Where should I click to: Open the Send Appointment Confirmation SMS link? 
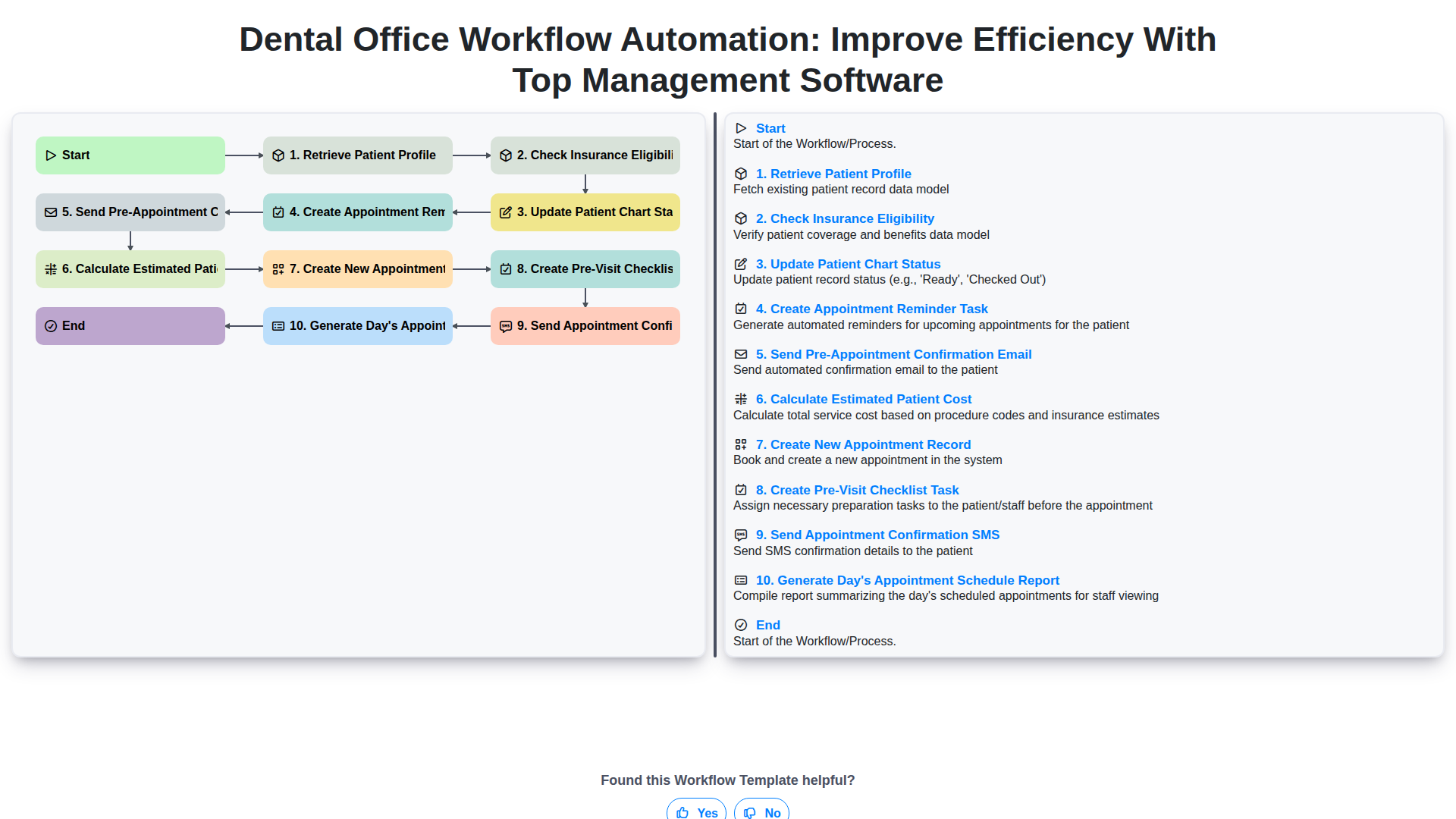tap(877, 535)
